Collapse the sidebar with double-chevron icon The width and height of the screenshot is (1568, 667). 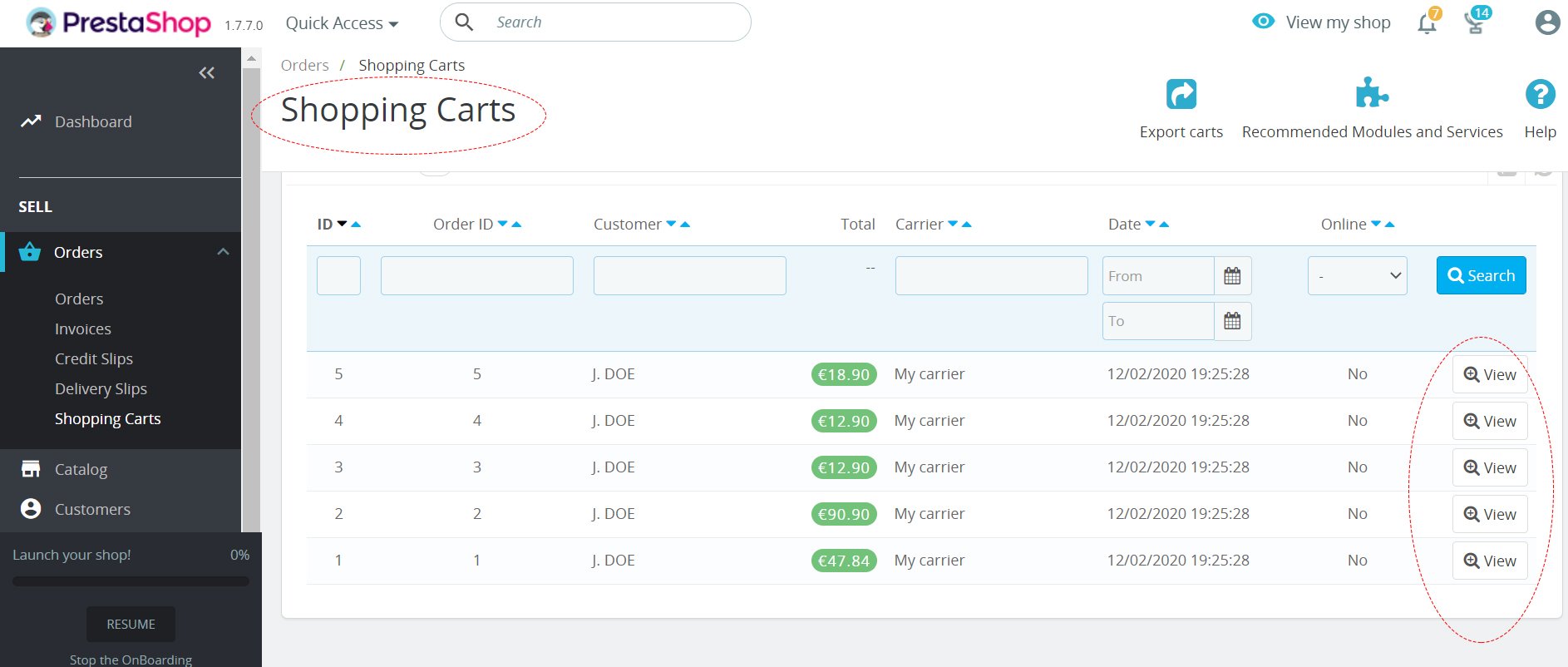point(206,73)
